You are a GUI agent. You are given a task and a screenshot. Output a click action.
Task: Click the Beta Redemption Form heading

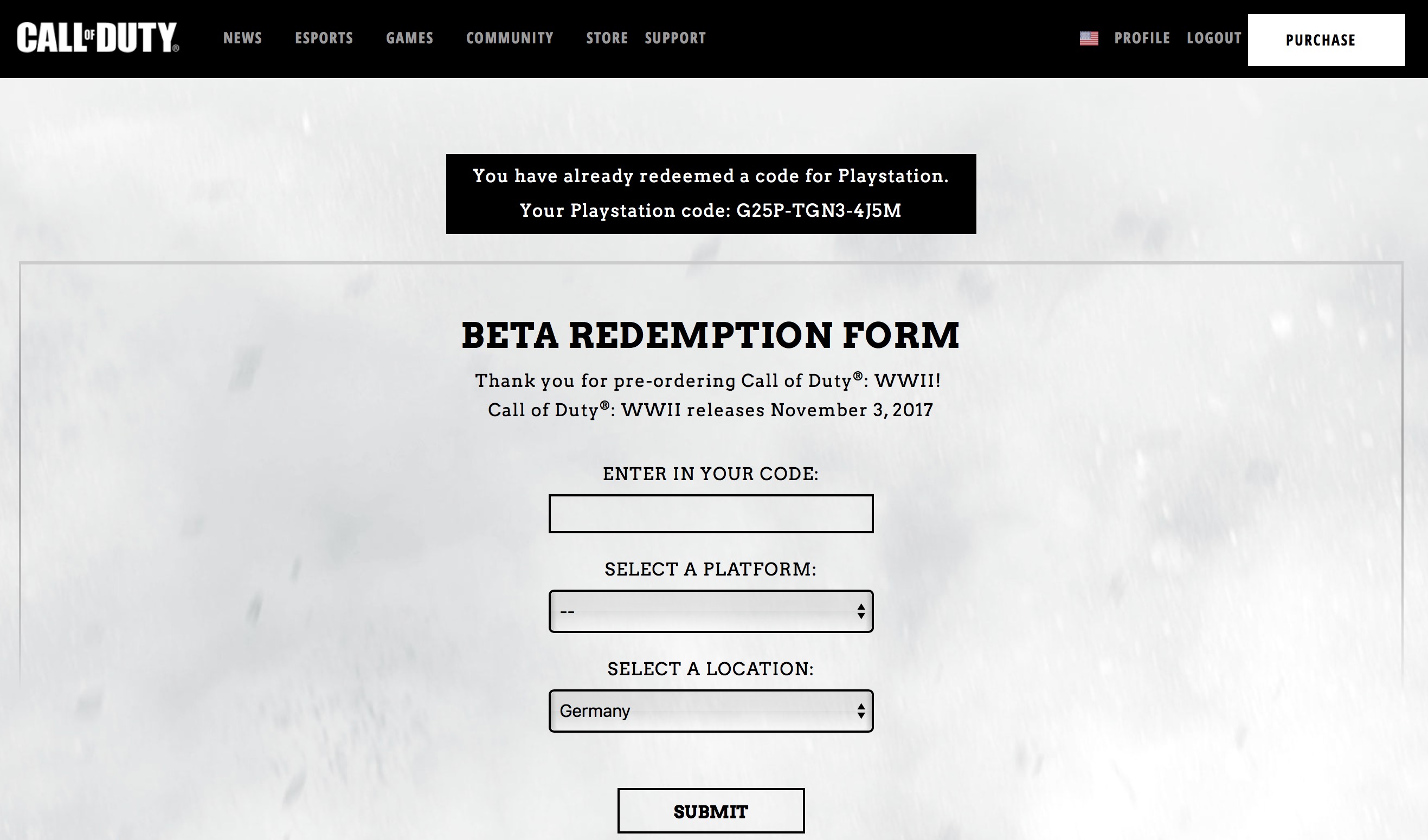point(711,335)
